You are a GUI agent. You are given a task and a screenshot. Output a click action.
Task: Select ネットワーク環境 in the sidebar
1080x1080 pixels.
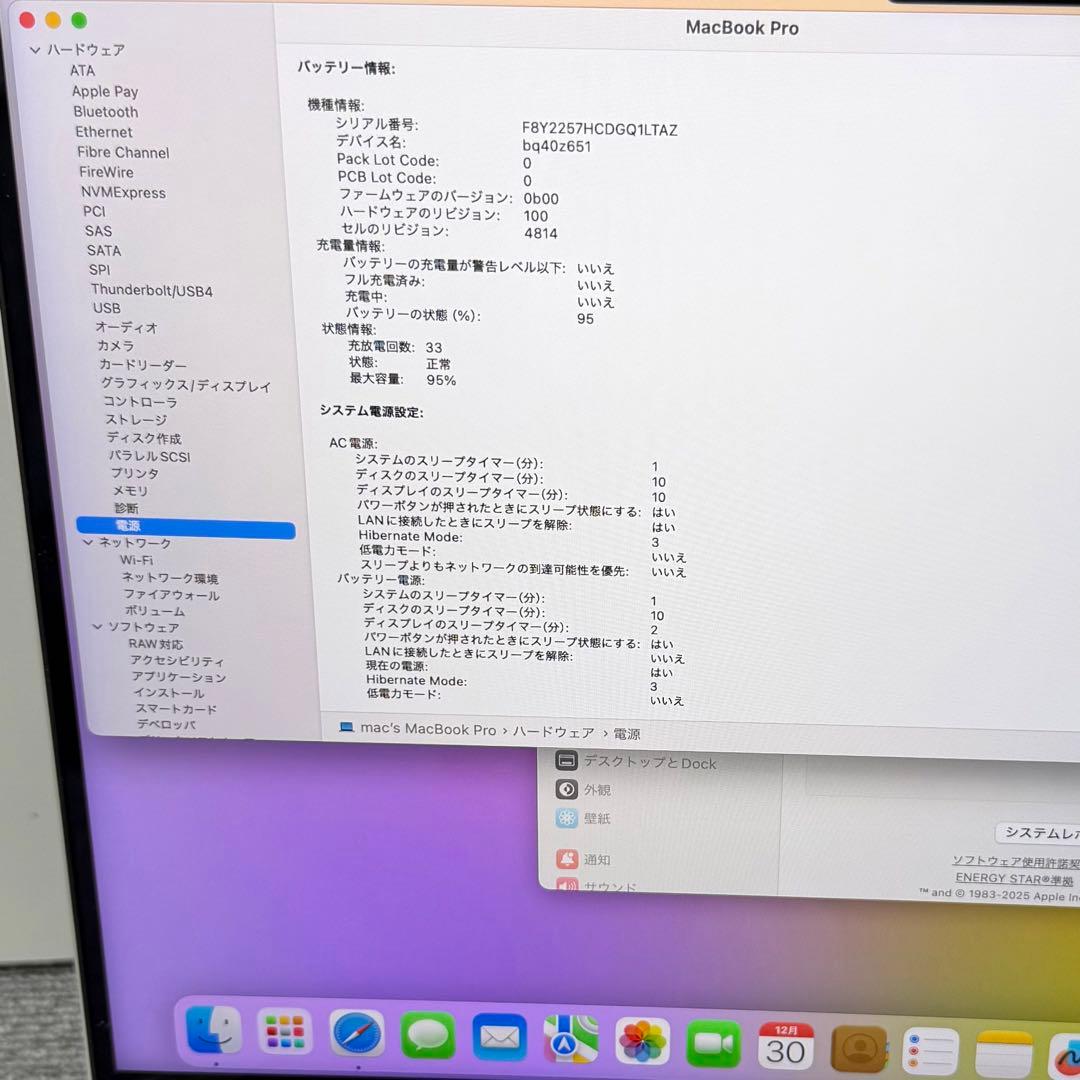point(169,577)
